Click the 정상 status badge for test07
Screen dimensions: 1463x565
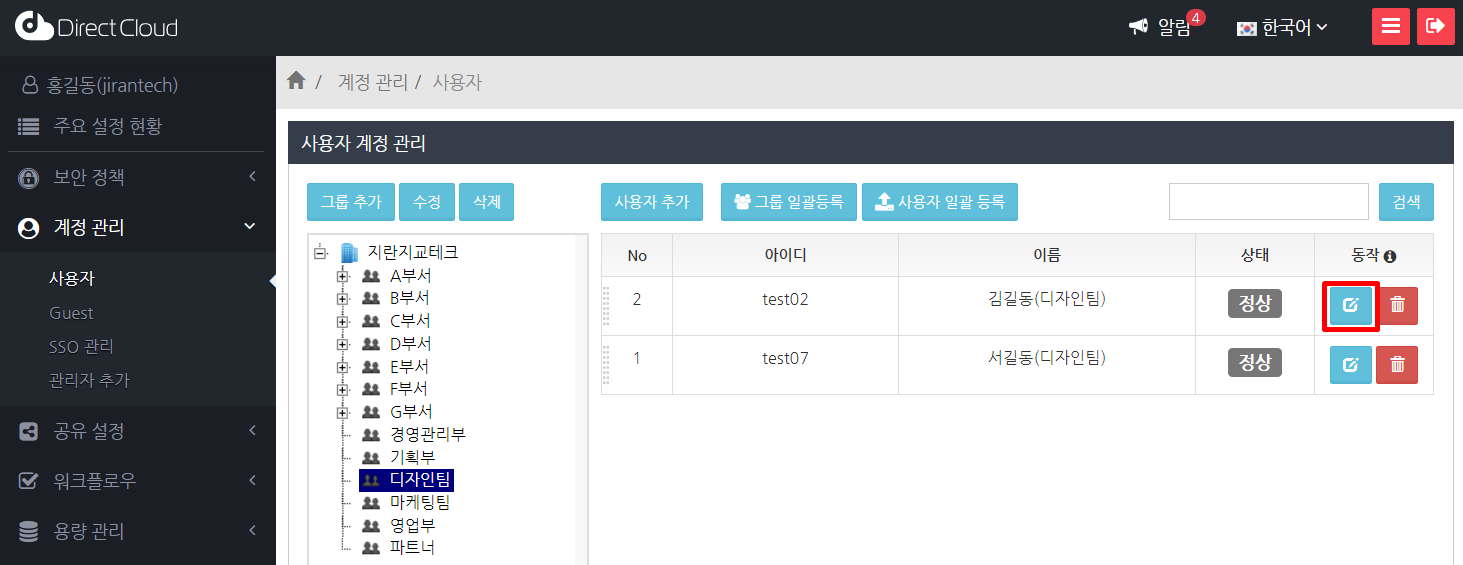click(x=1255, y=362)
